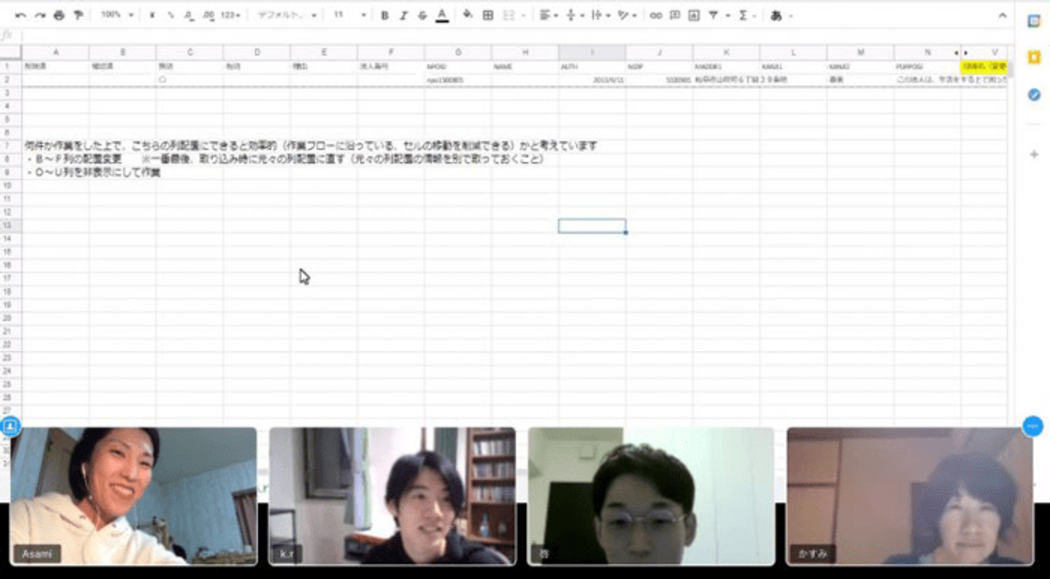Open the Borders tool
The image size is (1050, 579).
pyautogui.click(x=488, y=16)
